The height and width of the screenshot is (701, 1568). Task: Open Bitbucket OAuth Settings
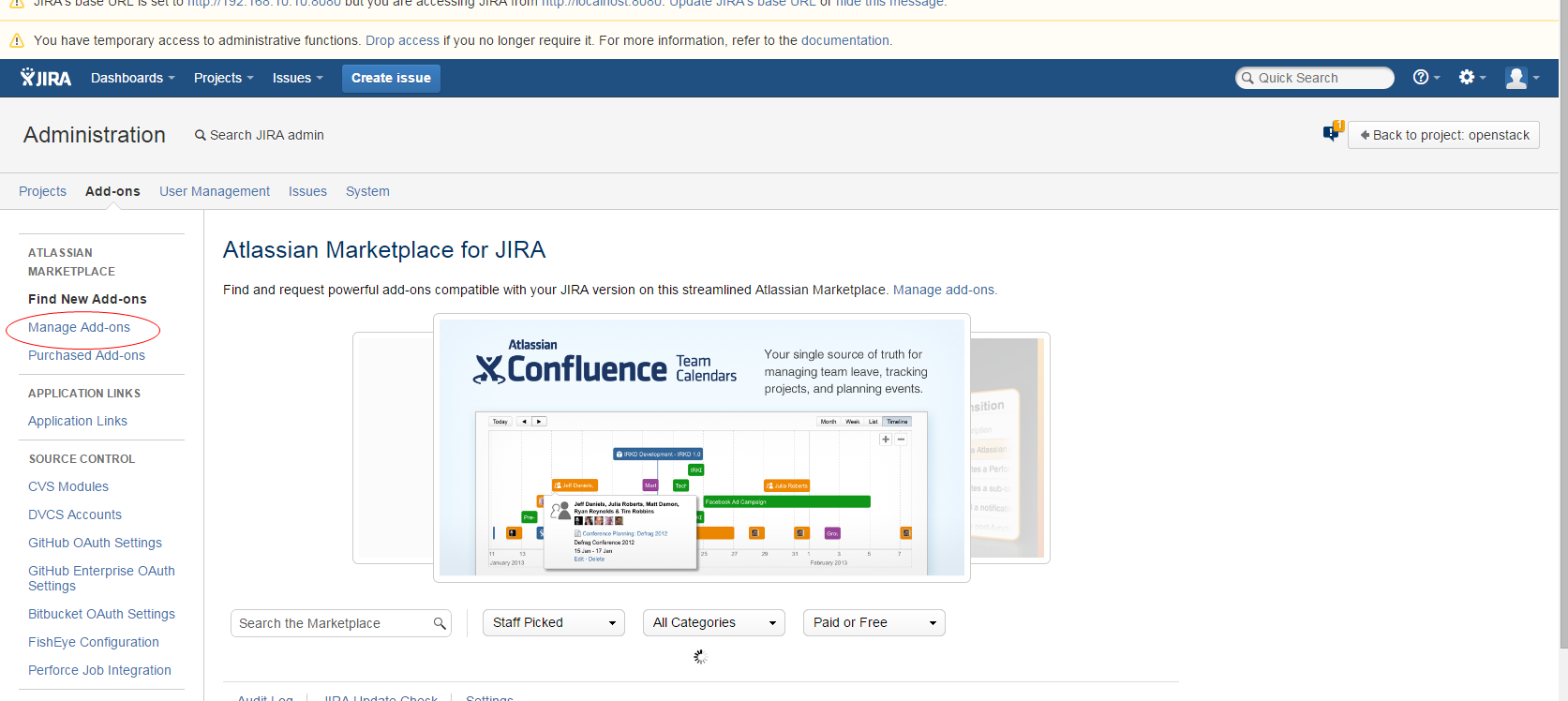(x=101, y=614)
